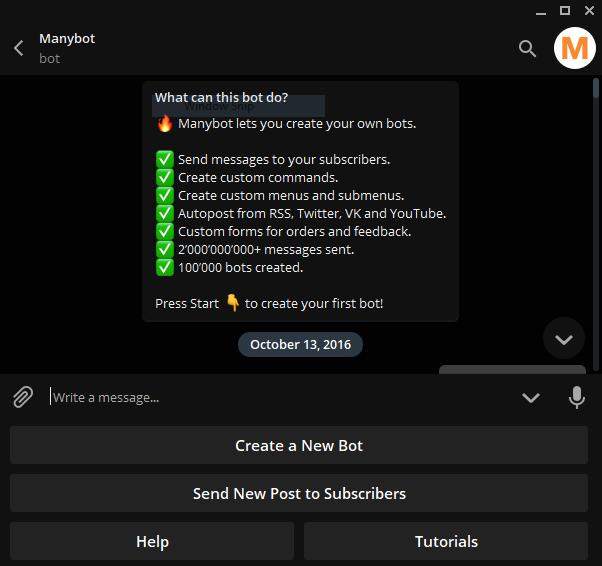The width and height of the screenshot is (602, 566).
Task: Open Manybot profile avatar
Action: [574, 48]
